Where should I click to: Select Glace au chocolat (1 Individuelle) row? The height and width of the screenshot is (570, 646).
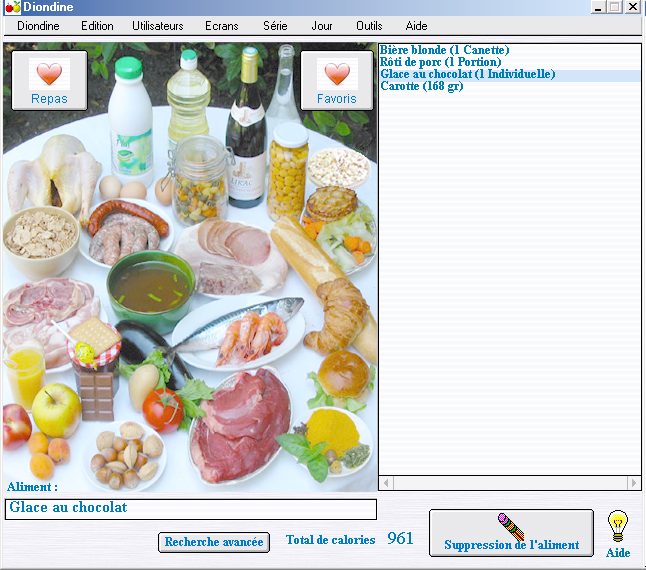[510, 74]
